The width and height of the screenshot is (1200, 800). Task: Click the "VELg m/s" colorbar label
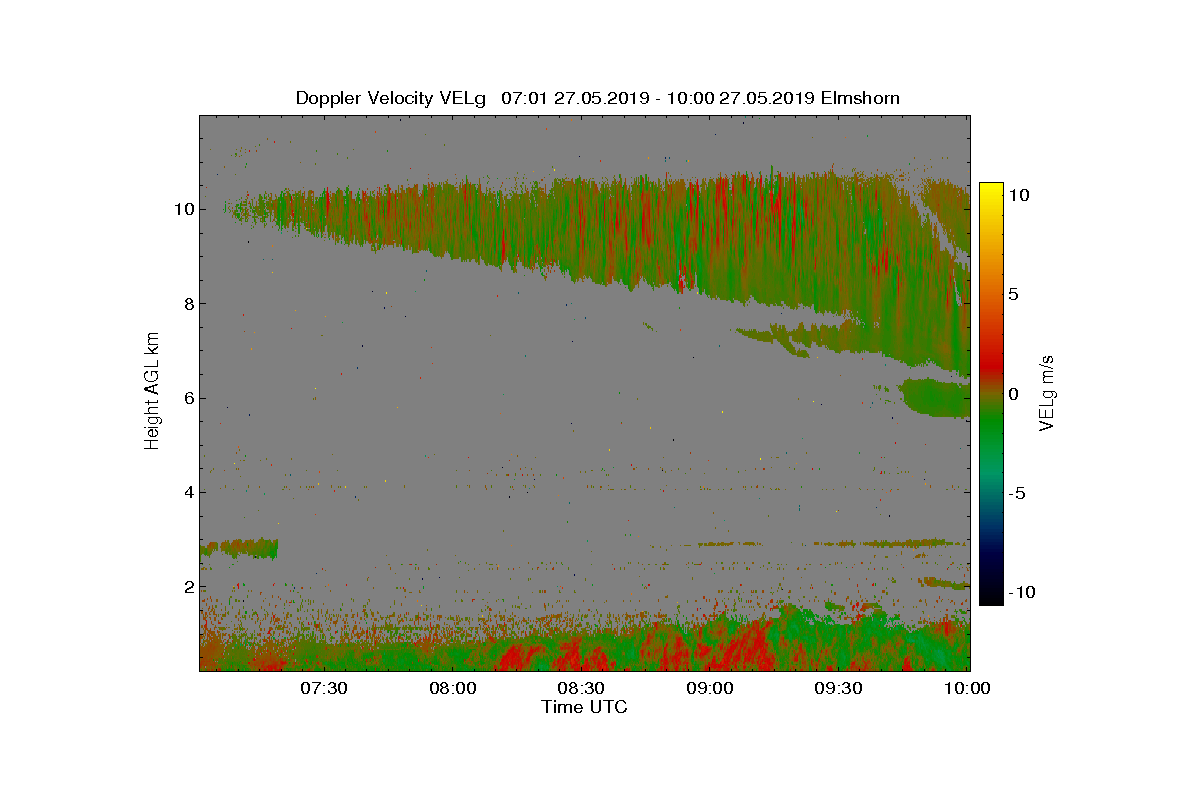1047,392
